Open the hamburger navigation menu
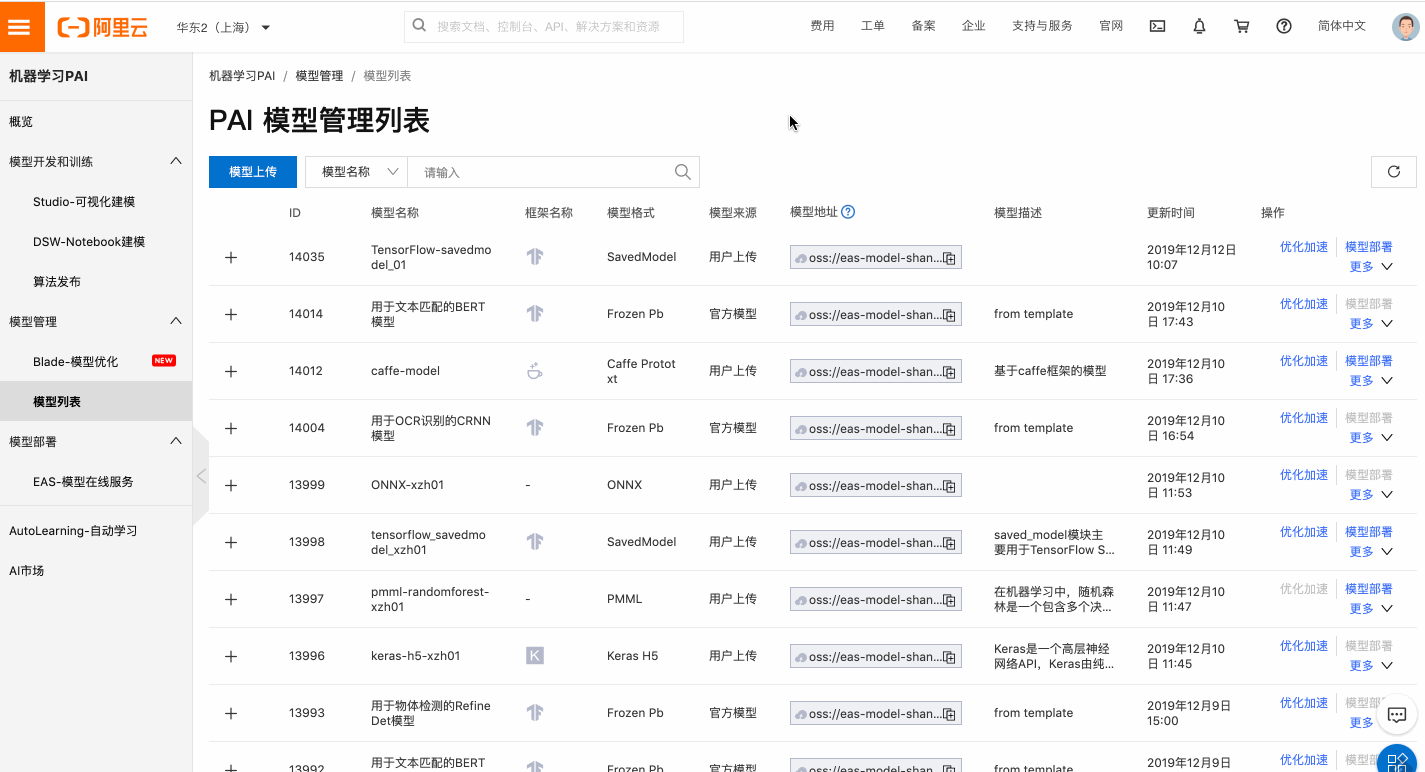This screenshot has height=772, width=1425. coord(22,25)
